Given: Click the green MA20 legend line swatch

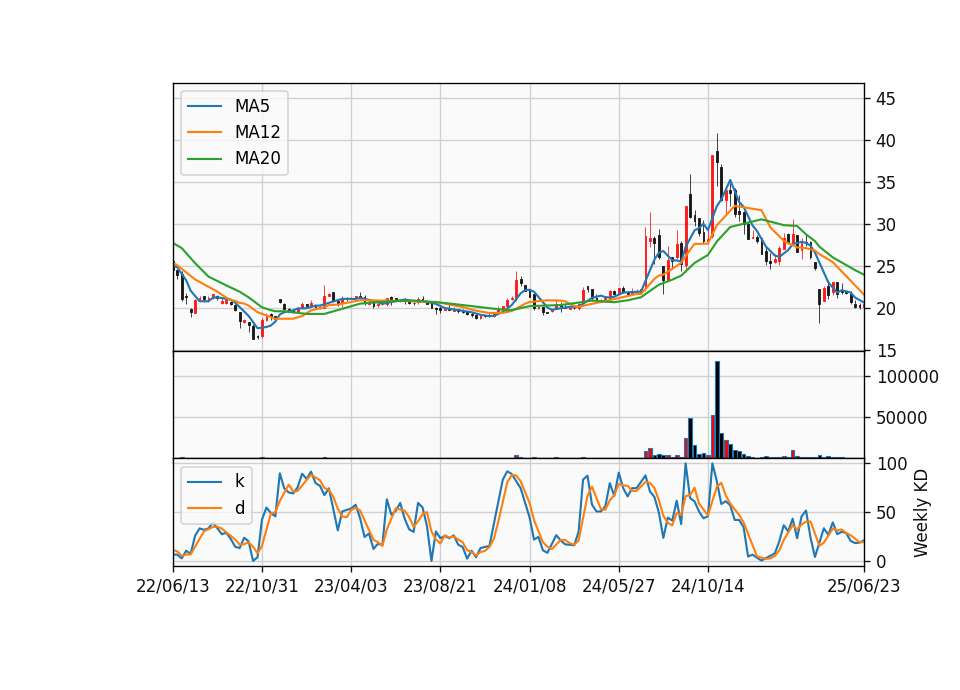Looking at the screenshot, I should click(204, 158).
